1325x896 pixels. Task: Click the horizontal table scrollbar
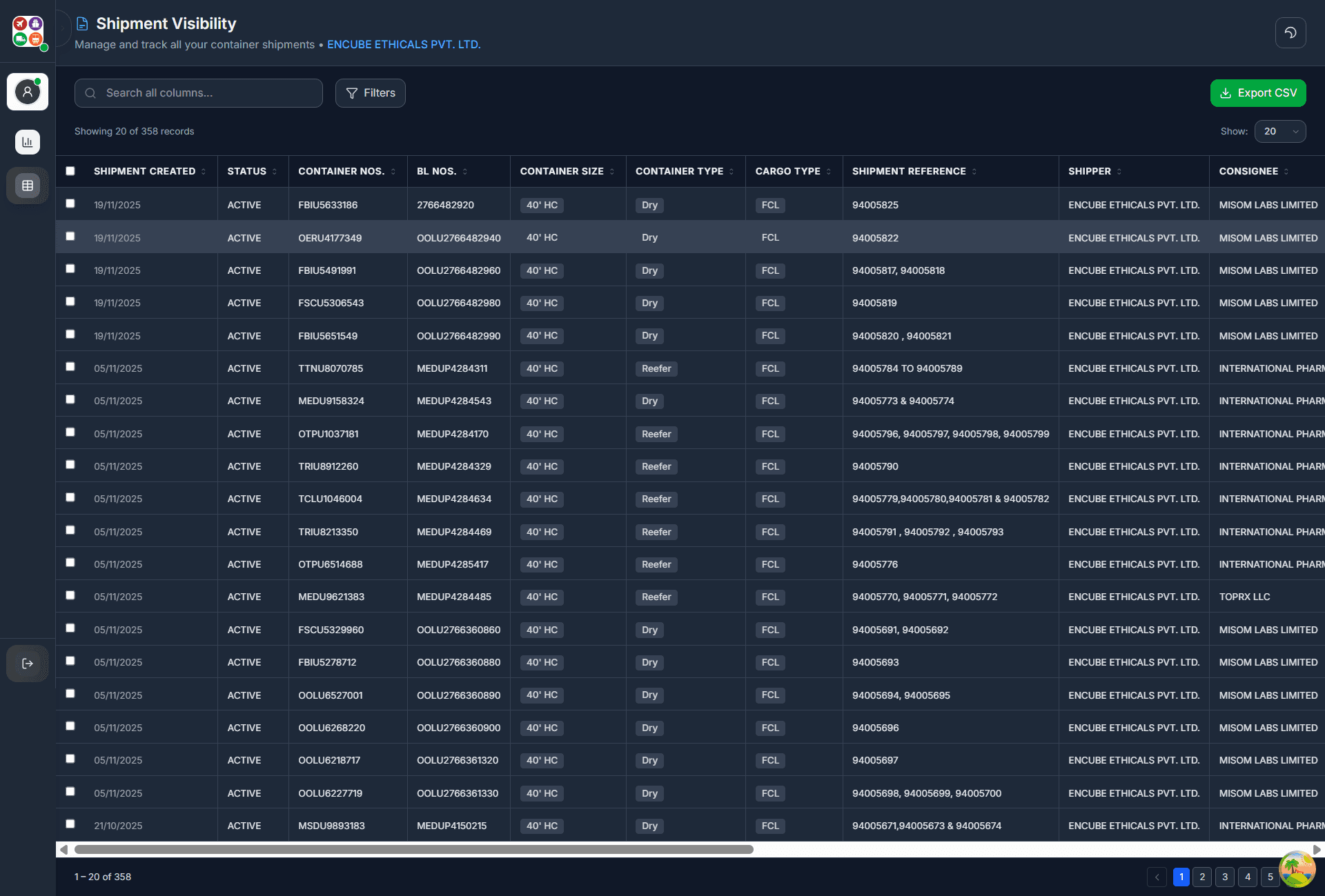click(414, 850)
